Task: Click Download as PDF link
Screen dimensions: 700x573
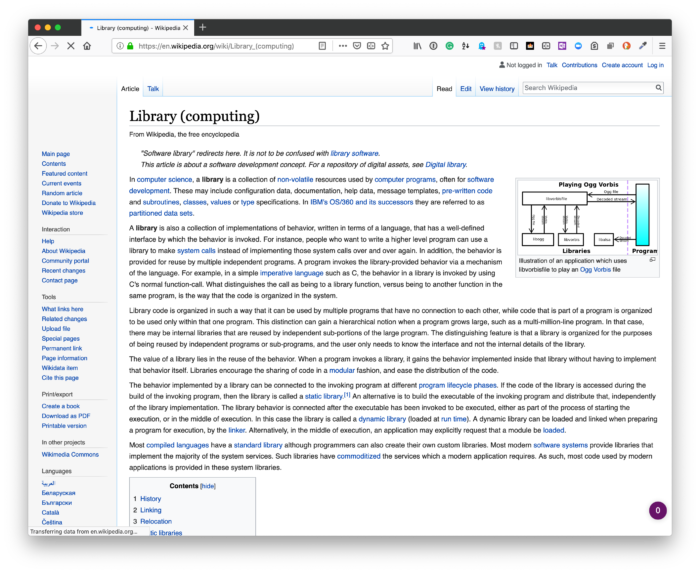Action: coord(66,416)
